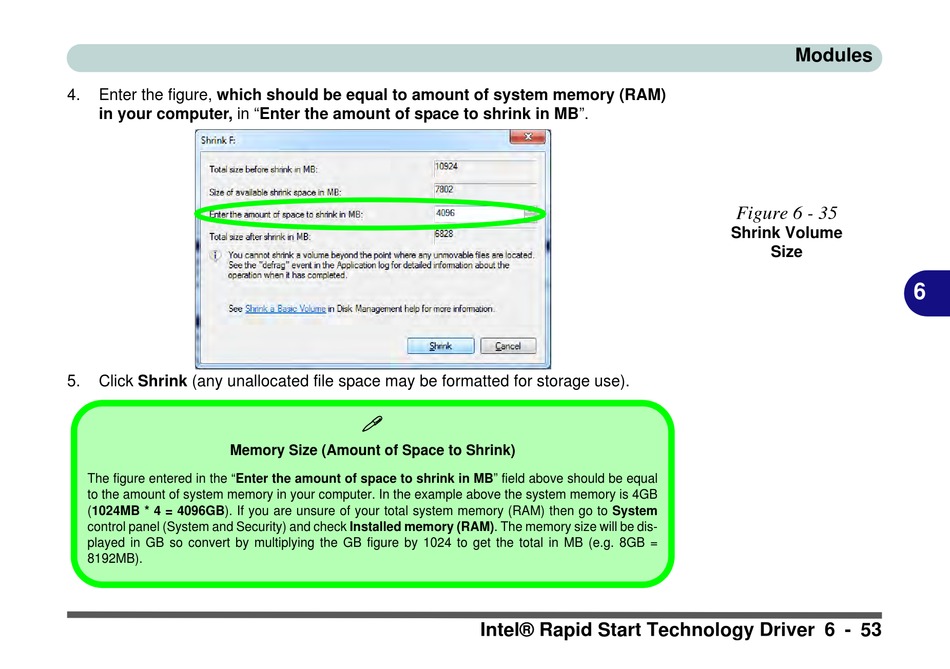
Task: Click the Intel Rapid Start Technology Driver footer text
Action: click(x=647, y=630)
